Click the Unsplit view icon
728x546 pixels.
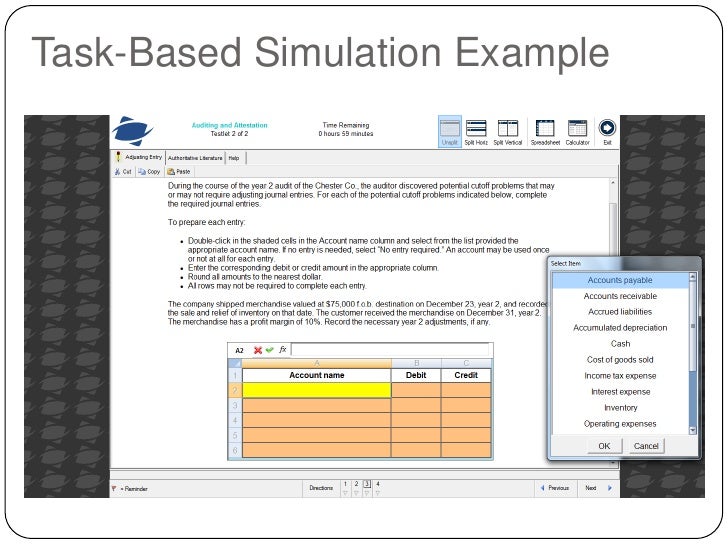click(x=449, y=129)
